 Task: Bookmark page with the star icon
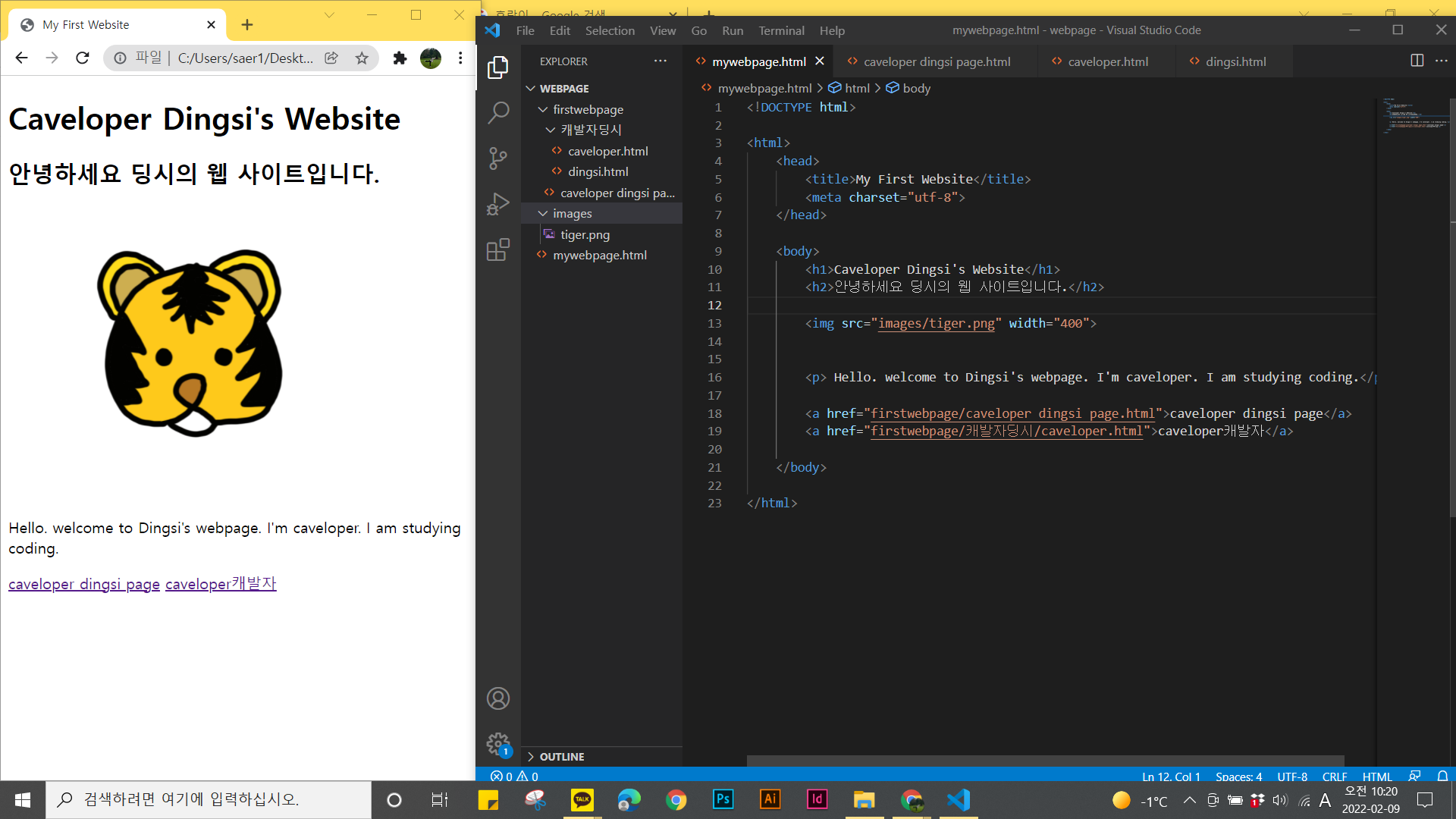coord(362,58)
